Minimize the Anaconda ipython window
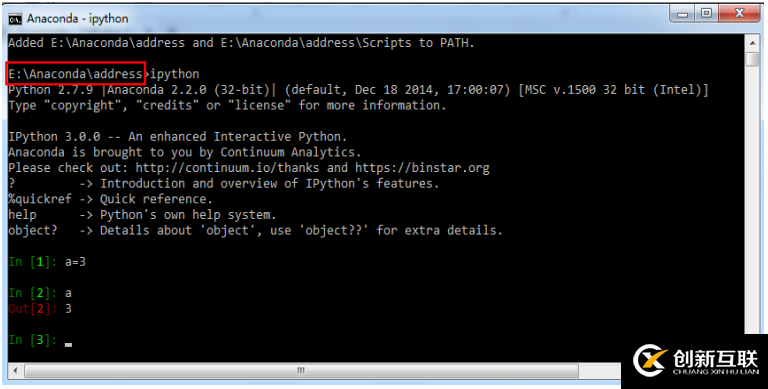Screen dimensions: 768x389 coord(682,13)
